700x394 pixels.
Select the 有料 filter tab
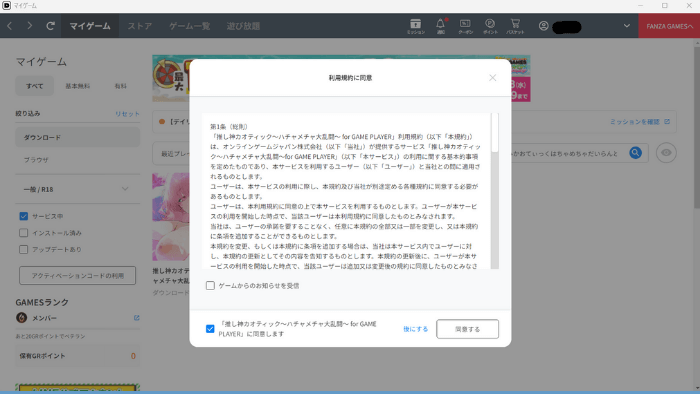point(121,86)
